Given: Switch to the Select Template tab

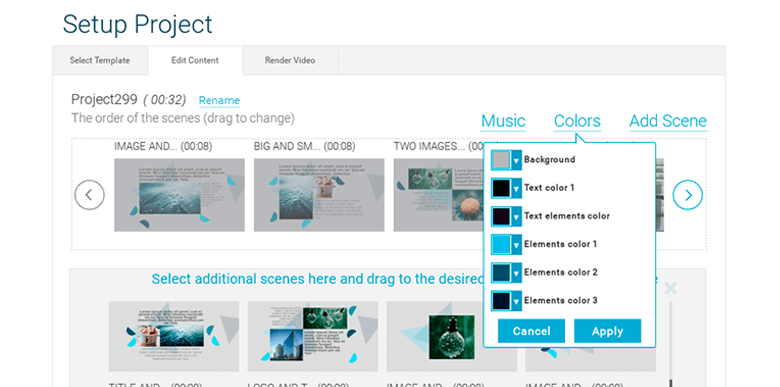Looking at the screenshot, I should click(100, 60).
